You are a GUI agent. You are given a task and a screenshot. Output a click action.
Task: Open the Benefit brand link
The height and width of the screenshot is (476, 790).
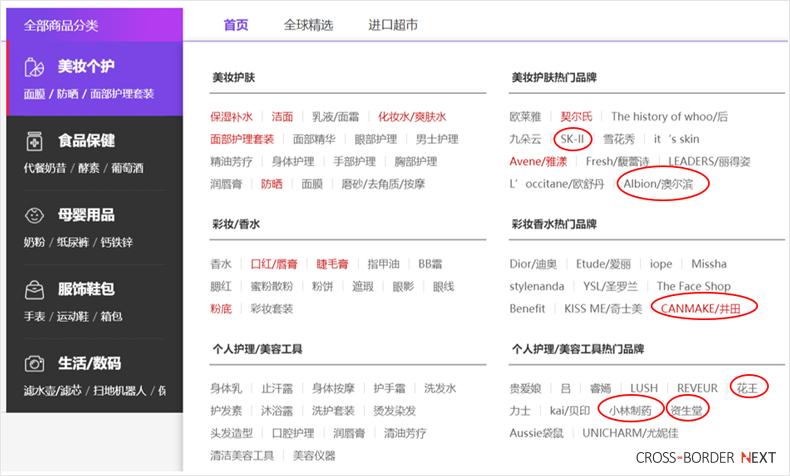(x=527, y=309)
